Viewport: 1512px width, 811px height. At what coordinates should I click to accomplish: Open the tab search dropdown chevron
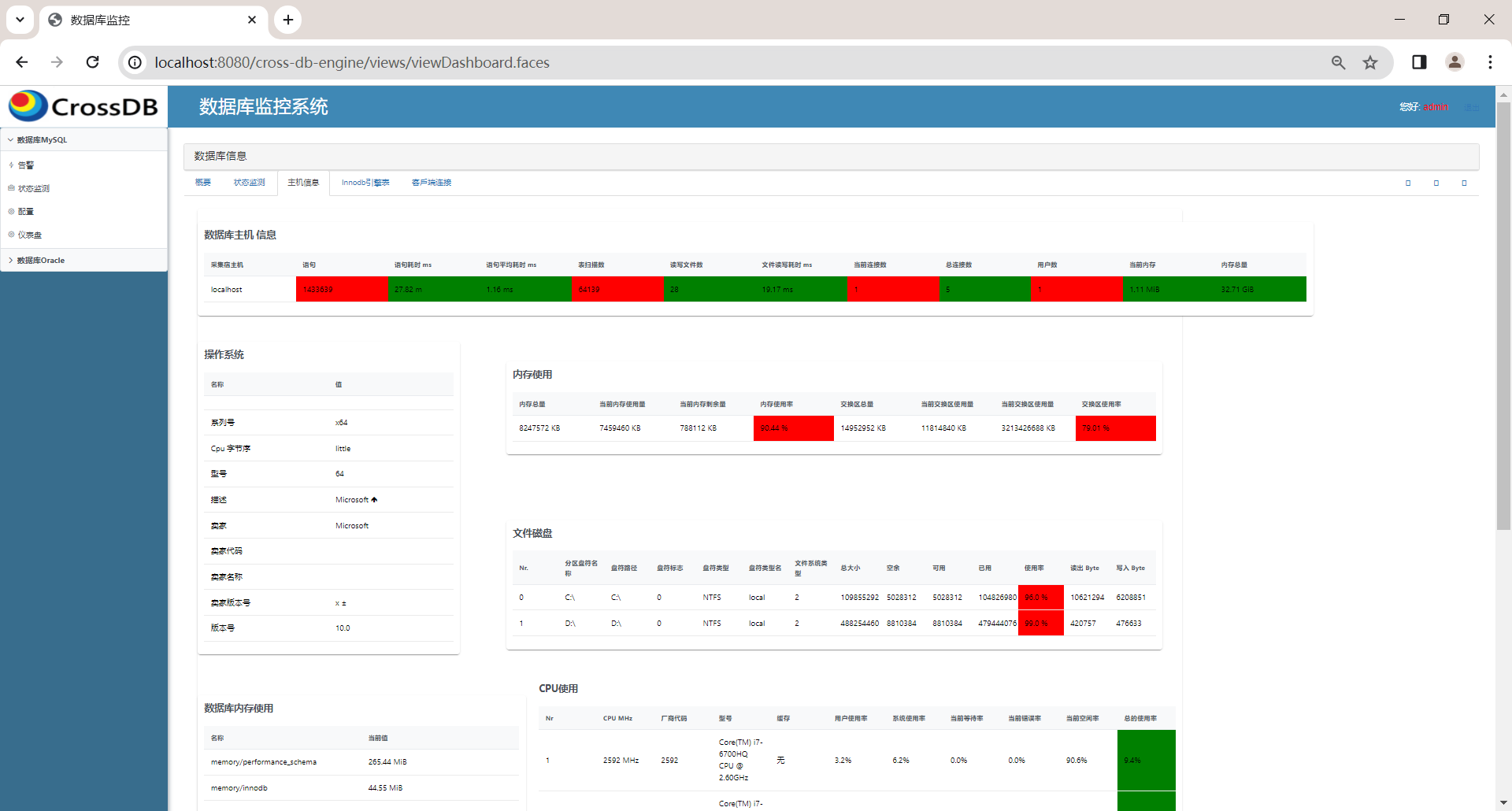(20, 20)
